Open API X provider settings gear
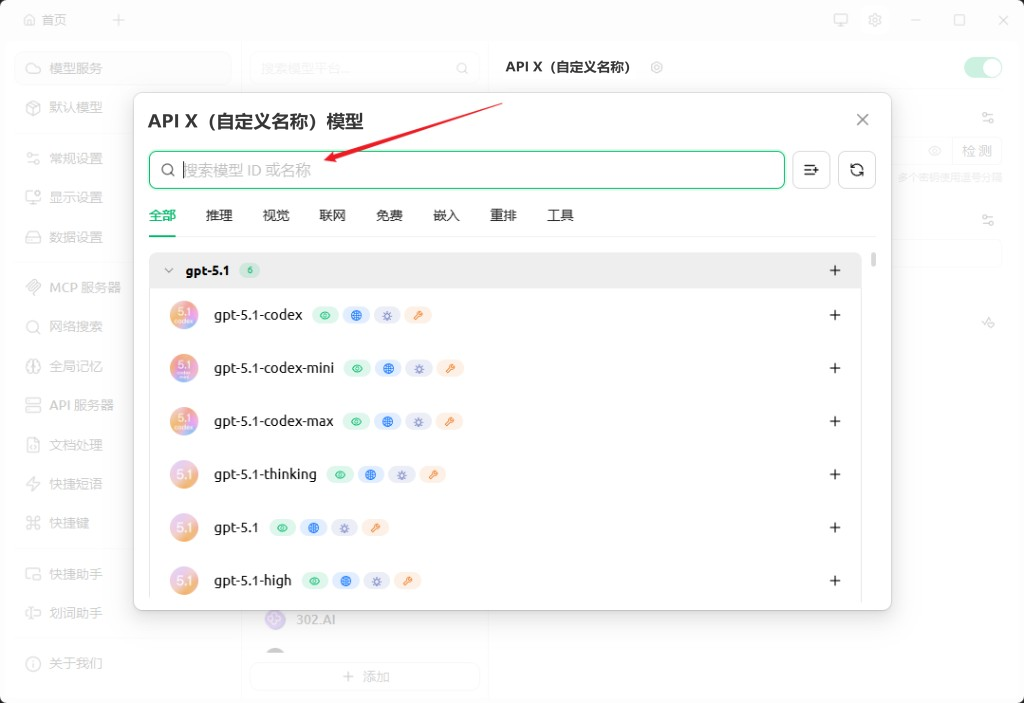Image resolution: width=1024 pixels, height=703 pixels. [656, 67]
